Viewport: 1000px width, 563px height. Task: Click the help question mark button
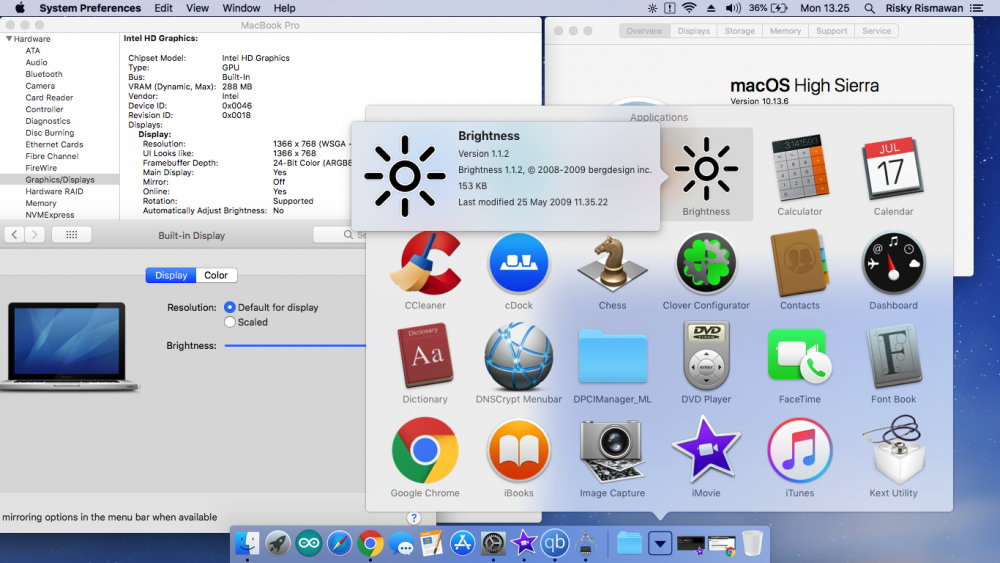click(x=414, y=518)
